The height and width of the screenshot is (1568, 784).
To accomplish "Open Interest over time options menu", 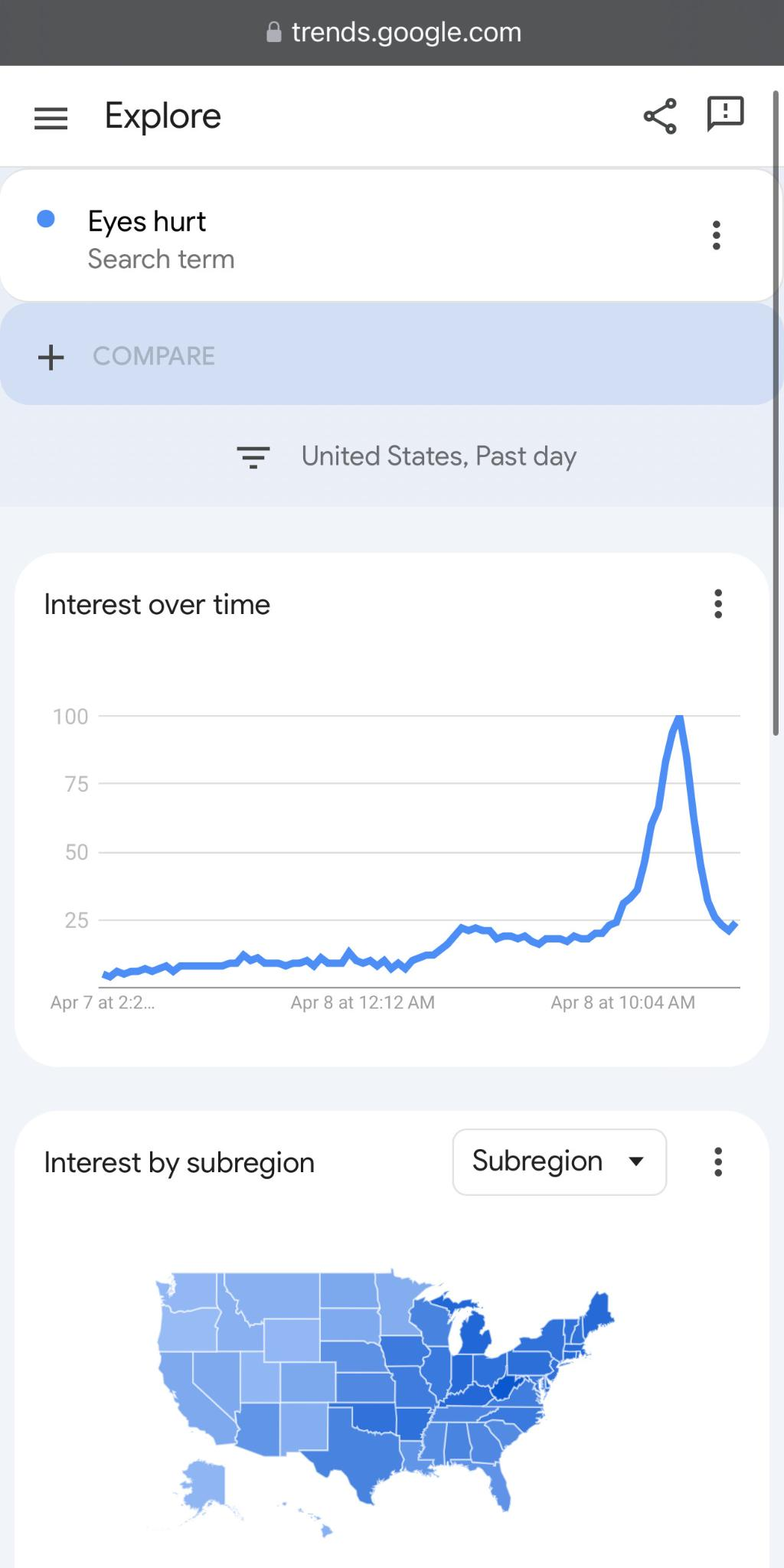I will [718, 604].
